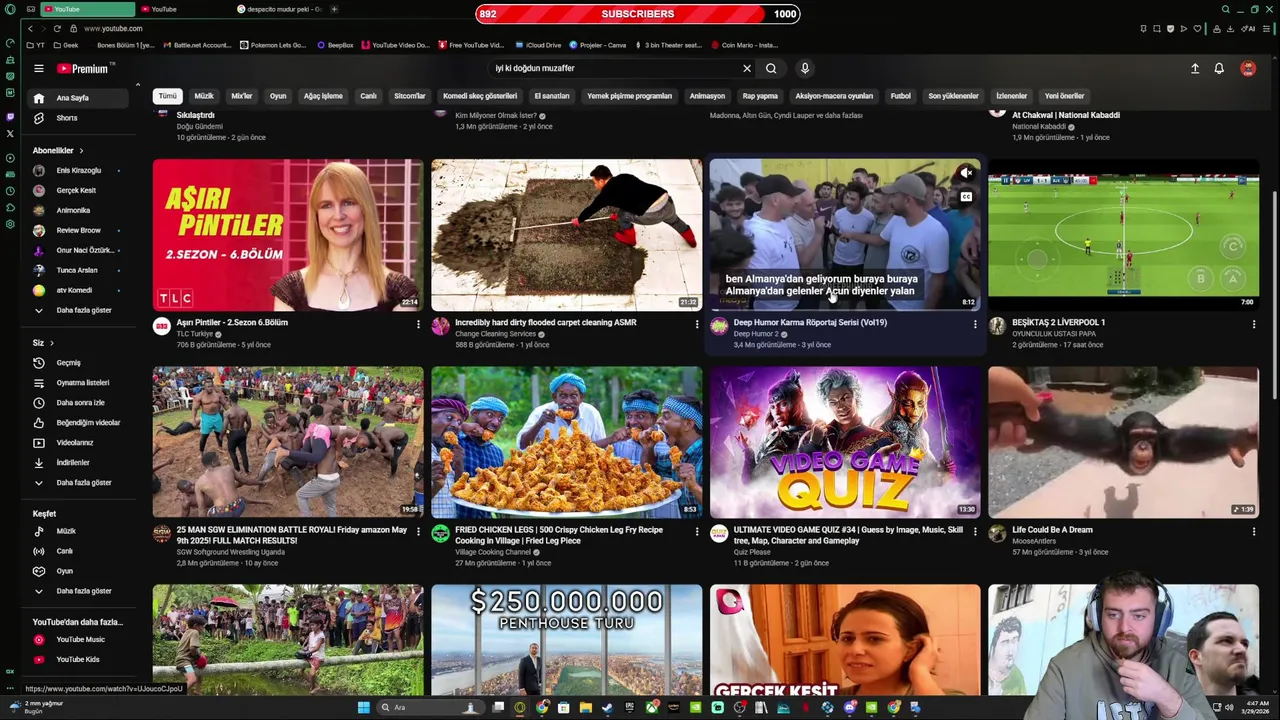Select the Sitcom'lar filter chip
This screenshot has width=1280, height=720.
point(410,96)
